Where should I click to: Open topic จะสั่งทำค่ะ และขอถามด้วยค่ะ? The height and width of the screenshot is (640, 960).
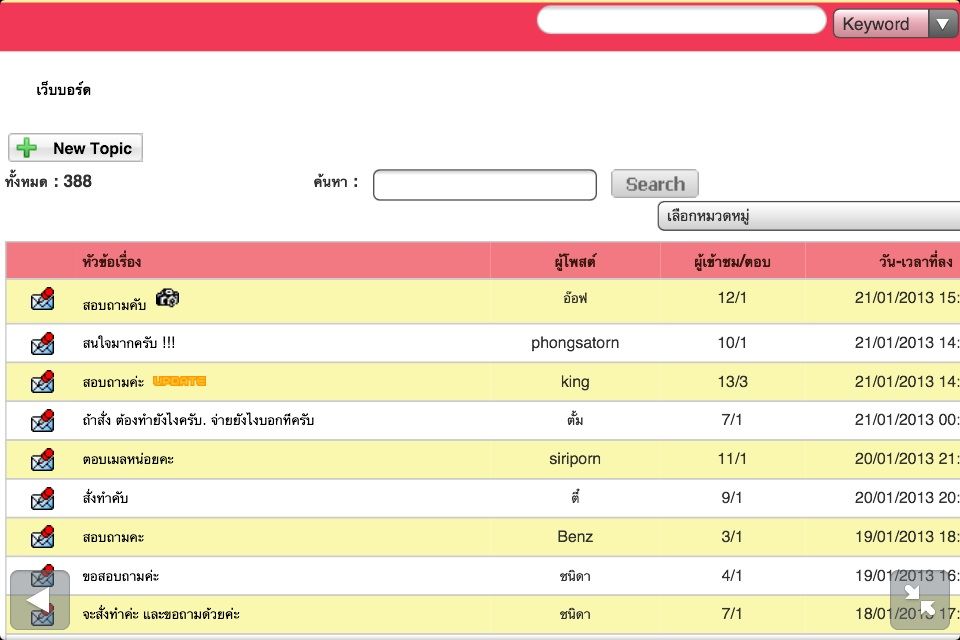click(x=160, y=614)
